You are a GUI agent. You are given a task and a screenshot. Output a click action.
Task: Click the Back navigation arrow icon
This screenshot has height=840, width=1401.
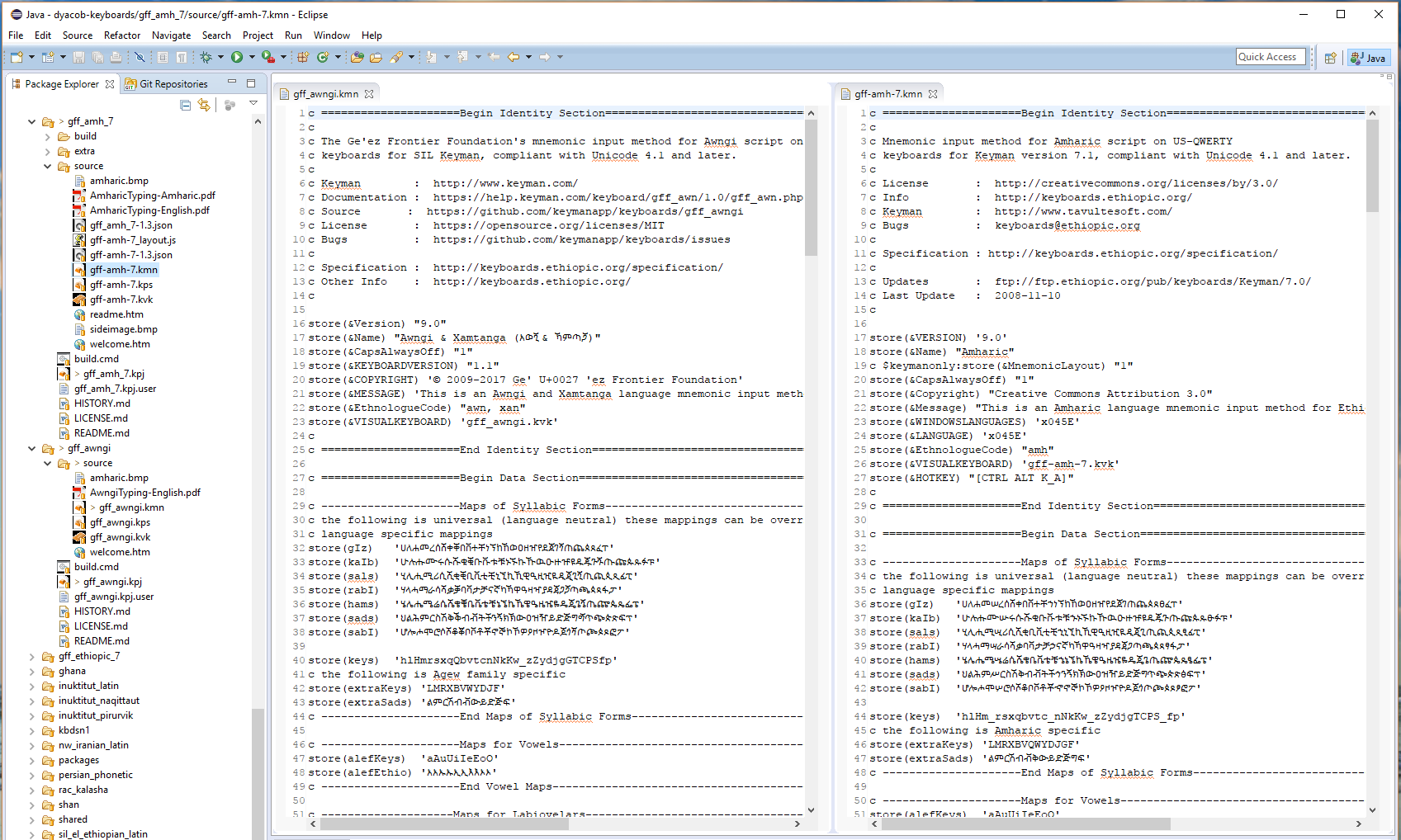(514, 57)
